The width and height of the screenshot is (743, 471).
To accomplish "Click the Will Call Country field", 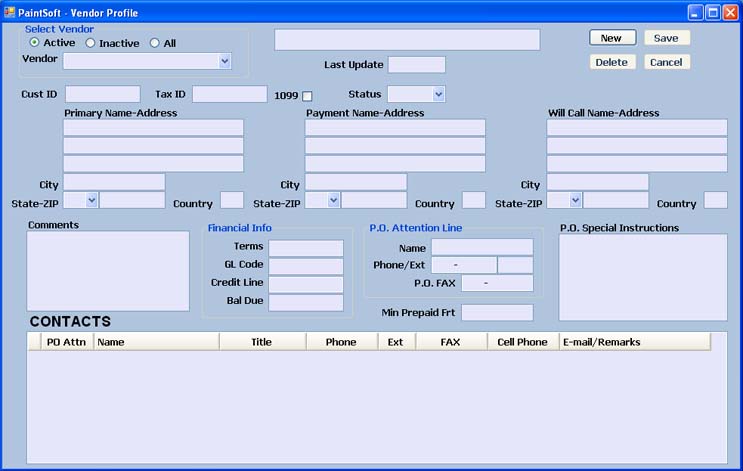I will [716, 200].
